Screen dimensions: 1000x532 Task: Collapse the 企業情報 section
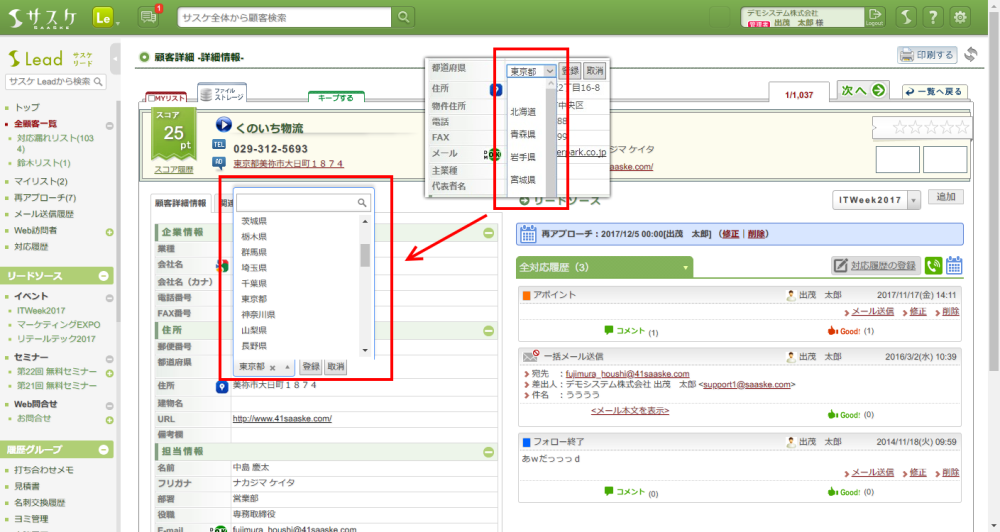click(489, 232)
